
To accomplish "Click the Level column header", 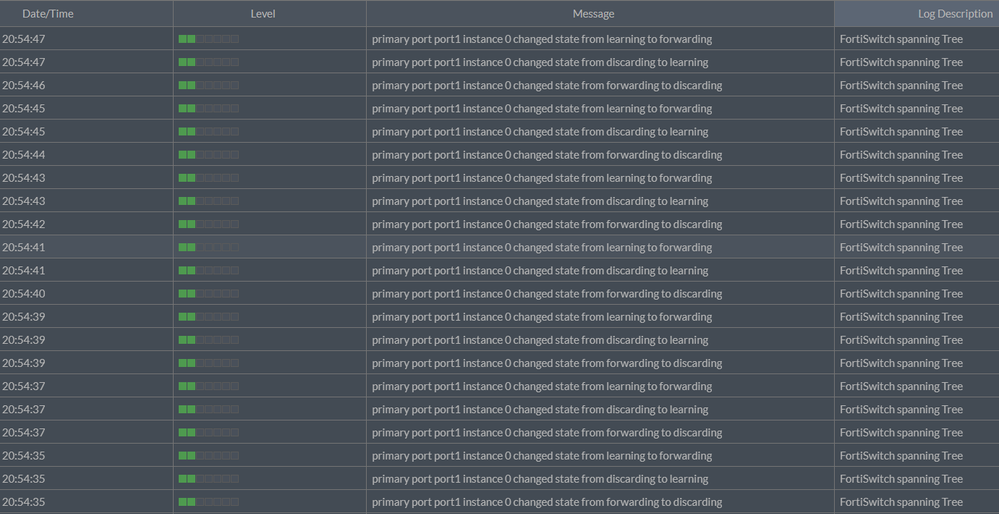I will (x=263, y=14).
